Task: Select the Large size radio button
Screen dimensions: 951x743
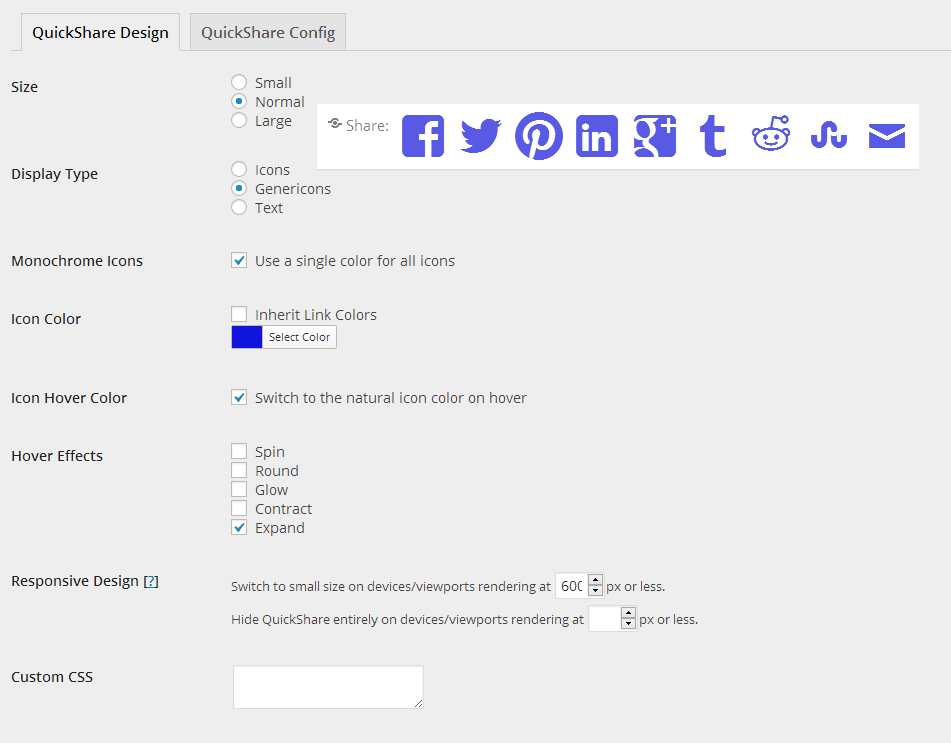Action: click(239, 120)
